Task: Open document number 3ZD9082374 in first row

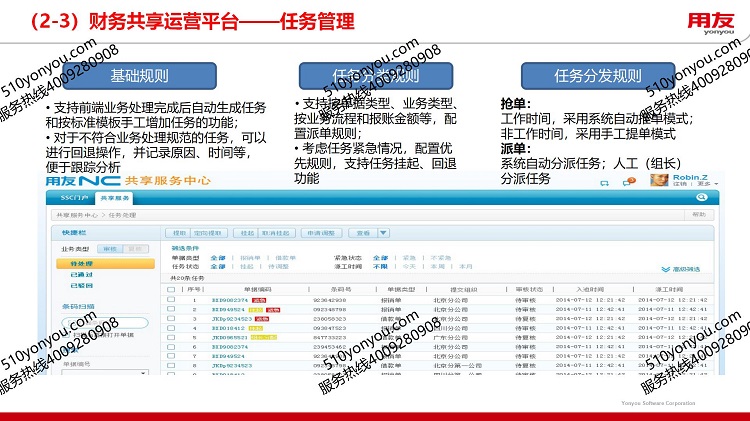Action: 228,299
